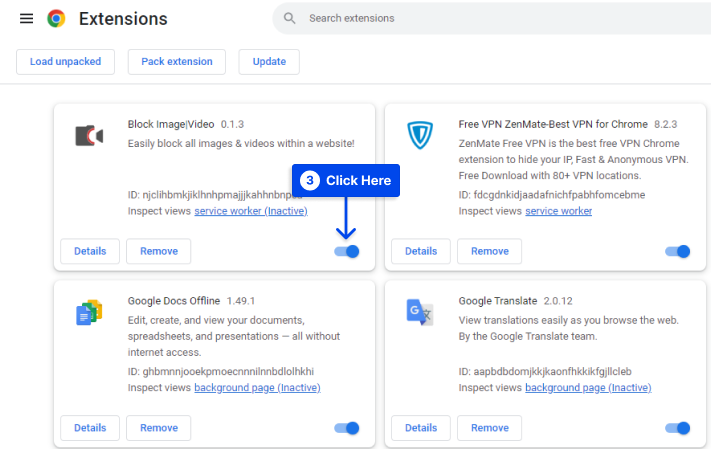
Task: Click the ID aapbdbdomjkkjkaonfhkkikfgjllcleb text
Action: [545, 371]
